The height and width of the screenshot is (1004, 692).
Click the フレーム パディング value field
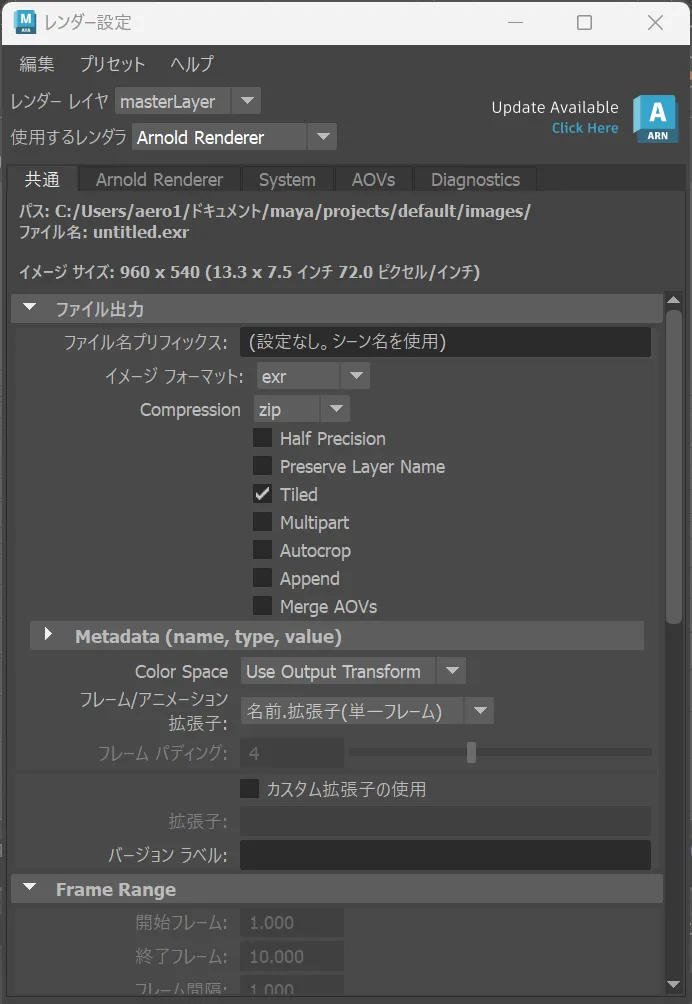point(292,753)
